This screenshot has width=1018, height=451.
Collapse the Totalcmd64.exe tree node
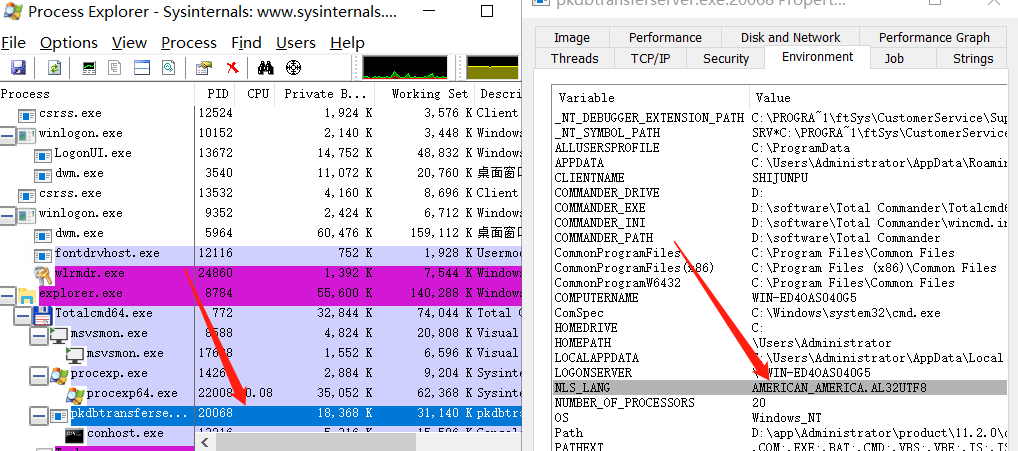click(x=23, y=315)
